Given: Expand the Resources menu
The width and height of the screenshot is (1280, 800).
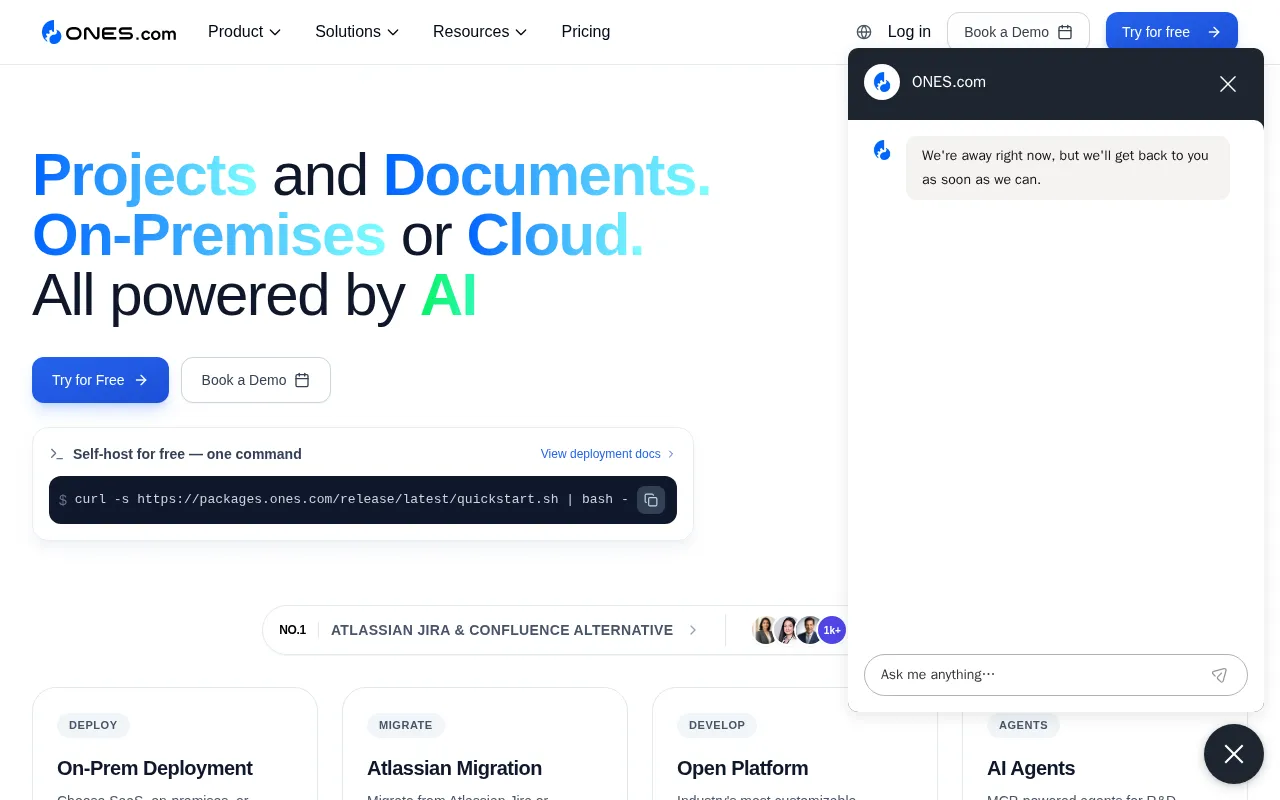Looking at the screenshot, I should coord(480,32).
